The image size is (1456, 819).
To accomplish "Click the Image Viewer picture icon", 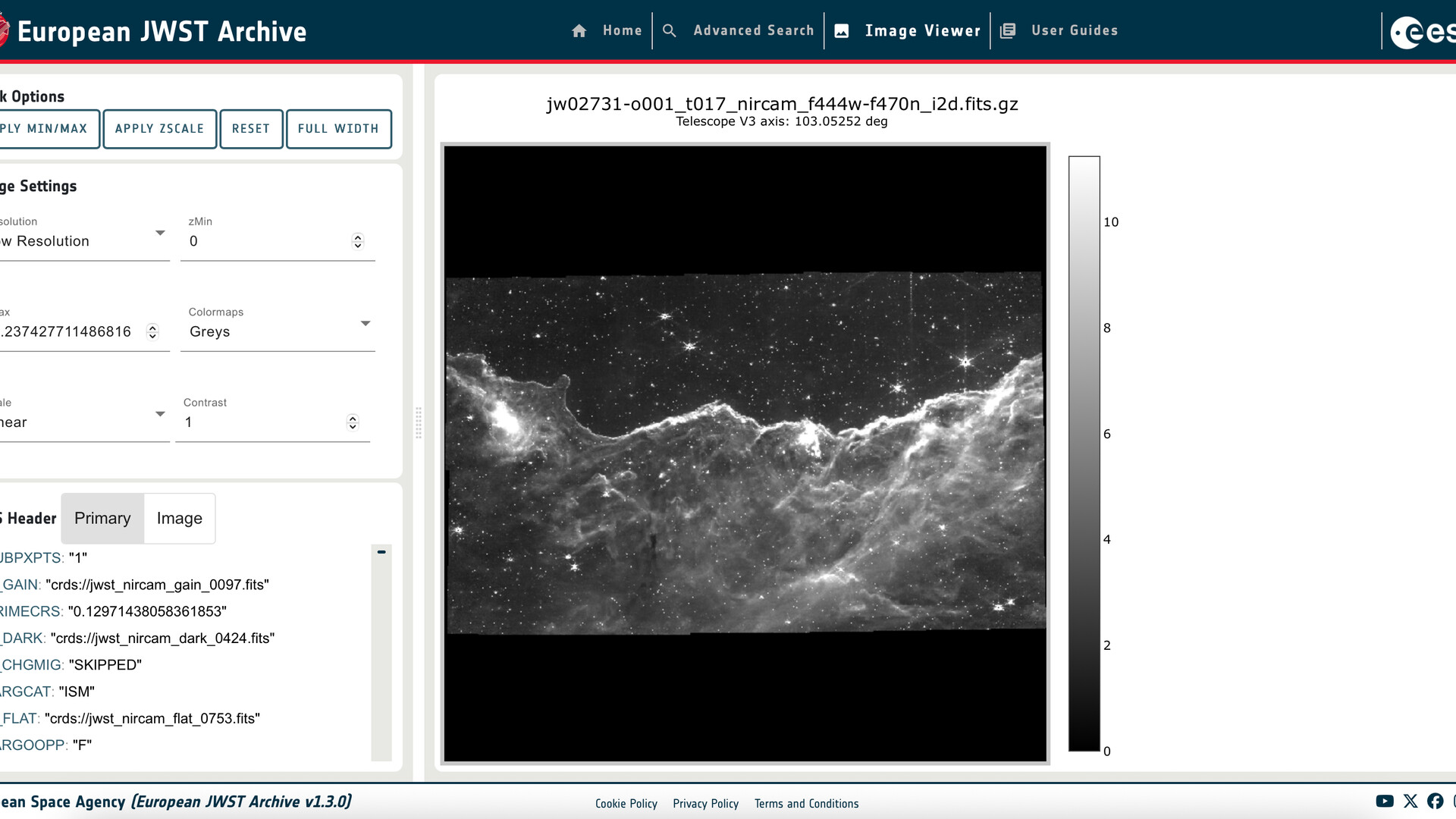I will (x=842, y=31).
